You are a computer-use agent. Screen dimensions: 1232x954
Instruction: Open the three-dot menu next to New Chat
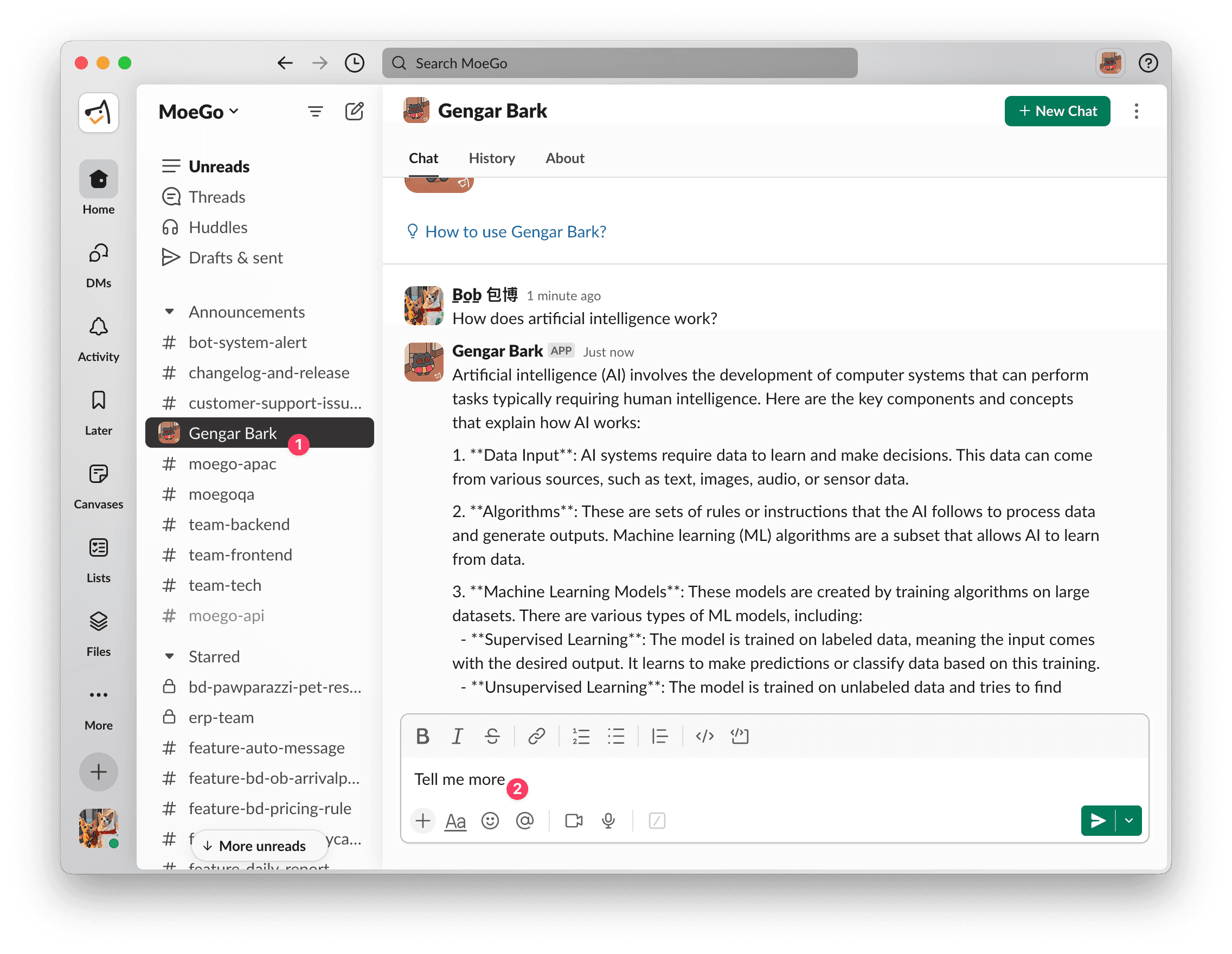coord(1136,111)
